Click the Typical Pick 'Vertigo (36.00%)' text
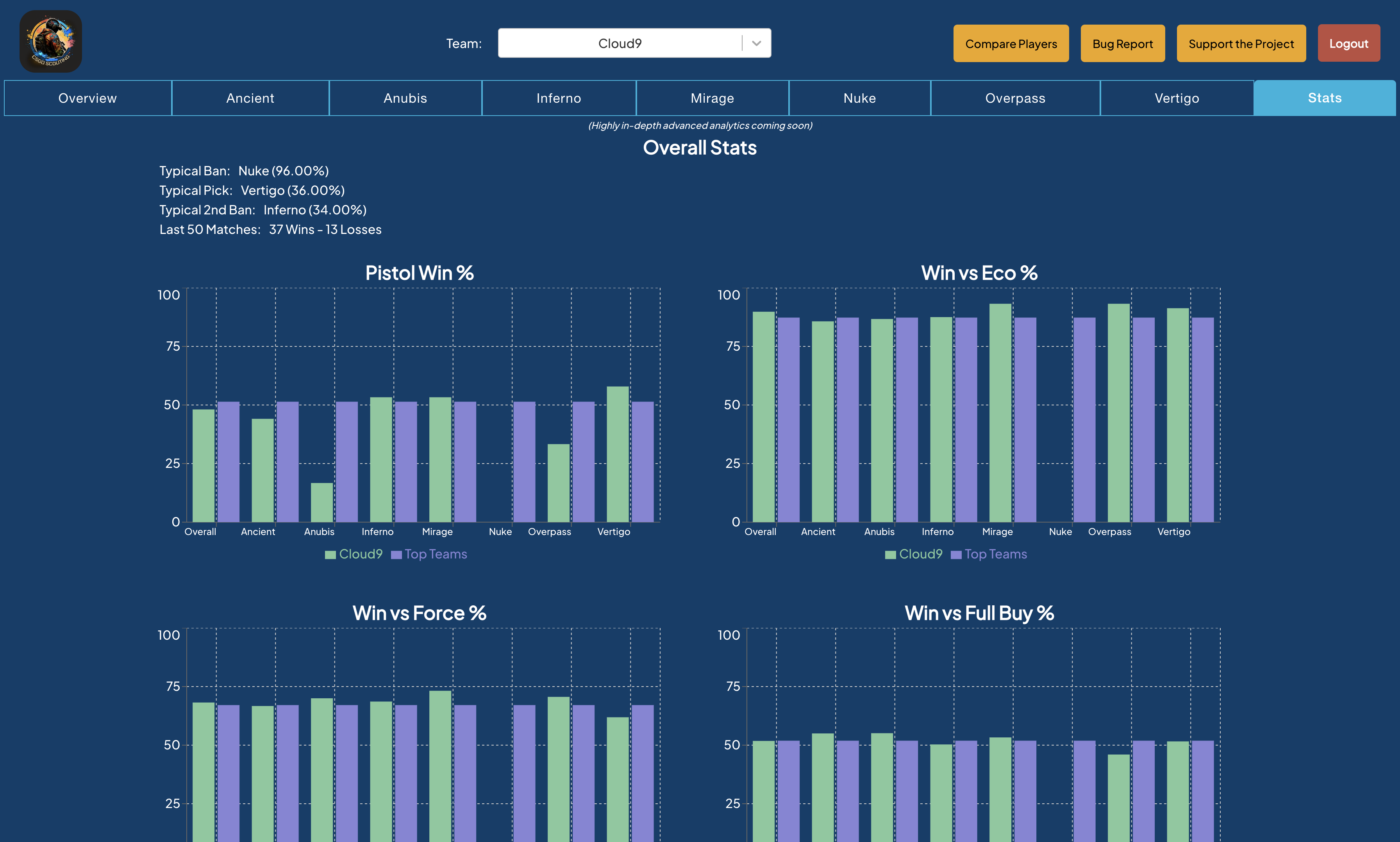The height and width of the screenshot is (842, 1400). [292, 191]
